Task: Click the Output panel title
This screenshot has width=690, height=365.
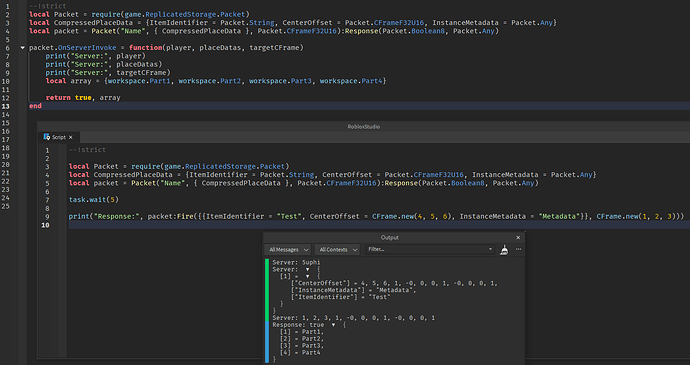Action: point(389,237)
